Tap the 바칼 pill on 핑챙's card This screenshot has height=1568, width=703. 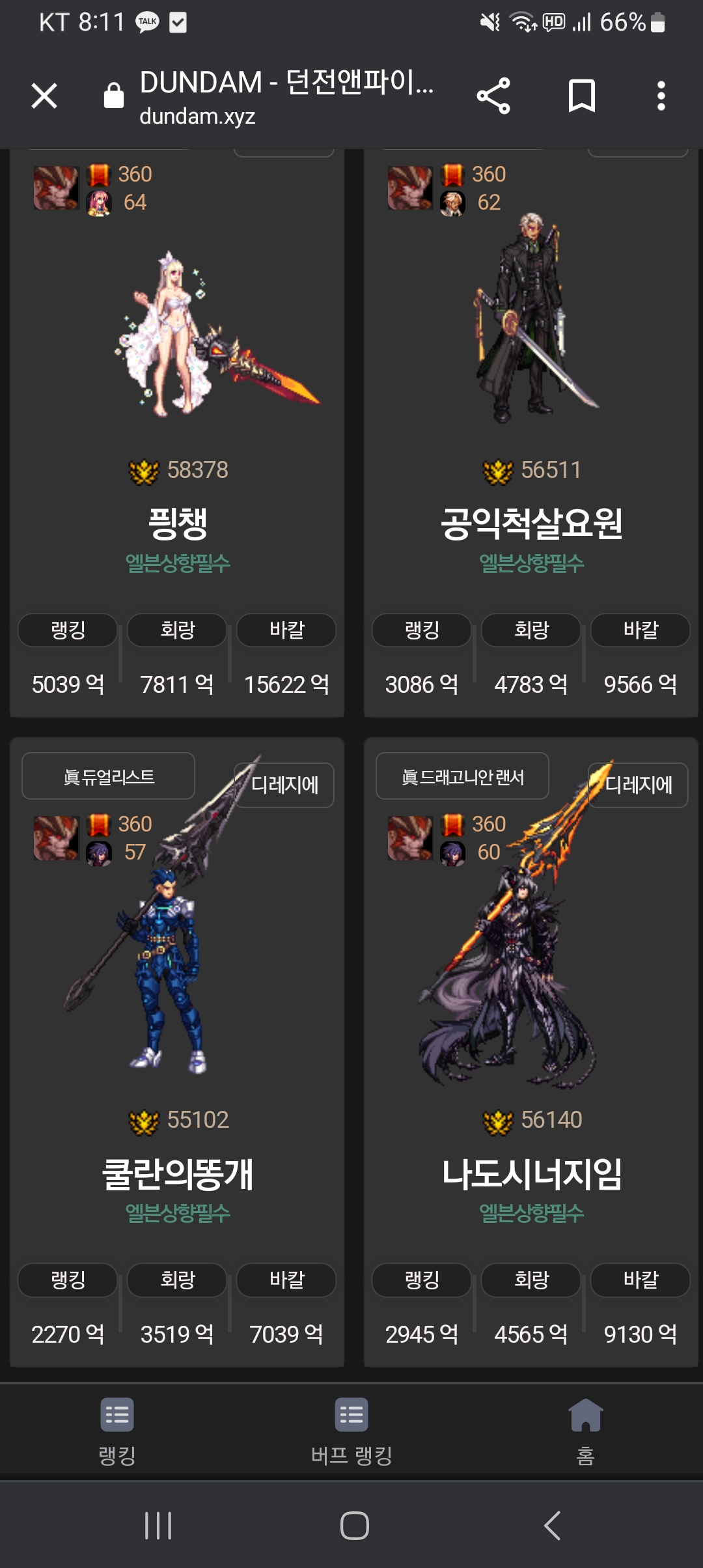pyautogui.click(x=286, y=630)
